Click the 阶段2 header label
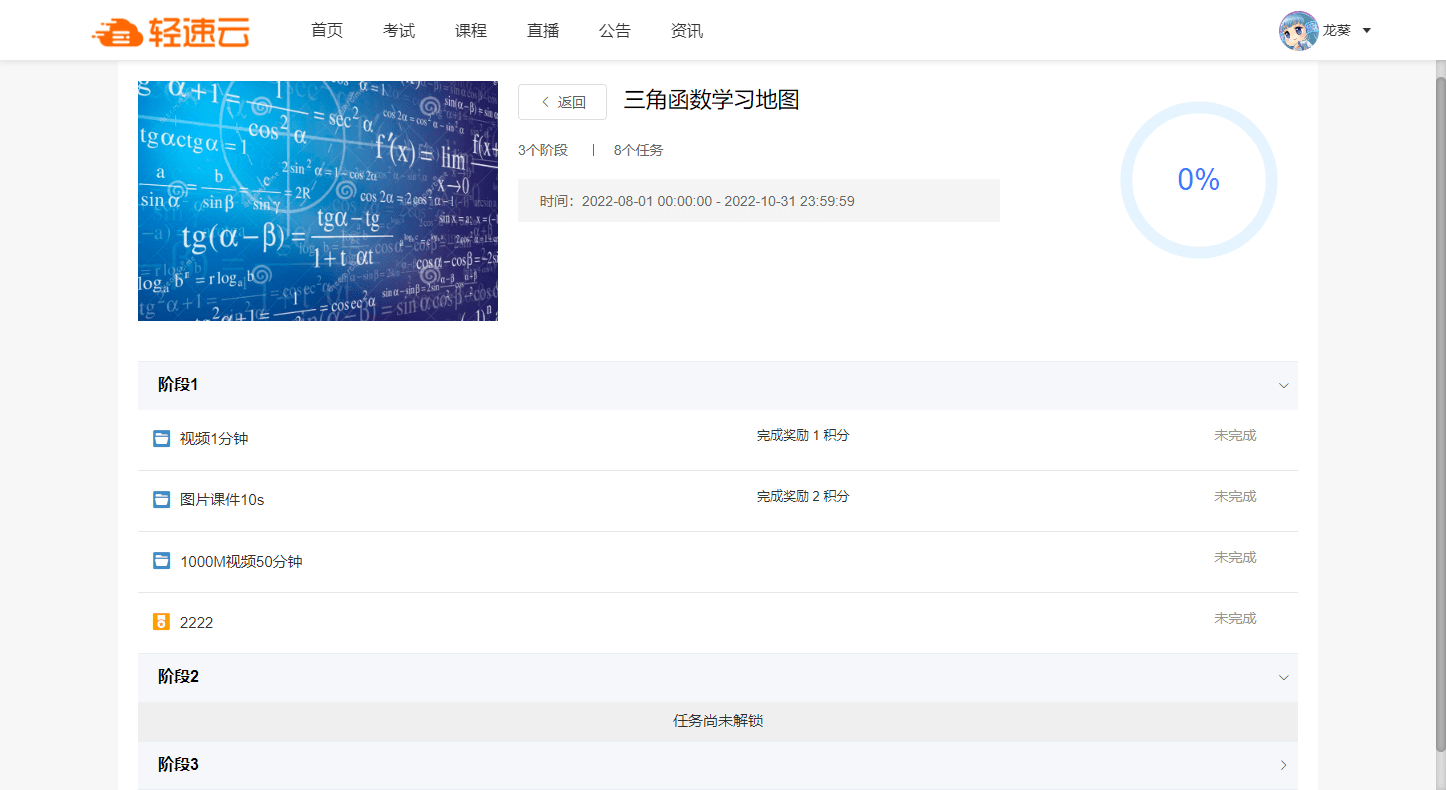 pyautogui.click(x=178, y=677)
